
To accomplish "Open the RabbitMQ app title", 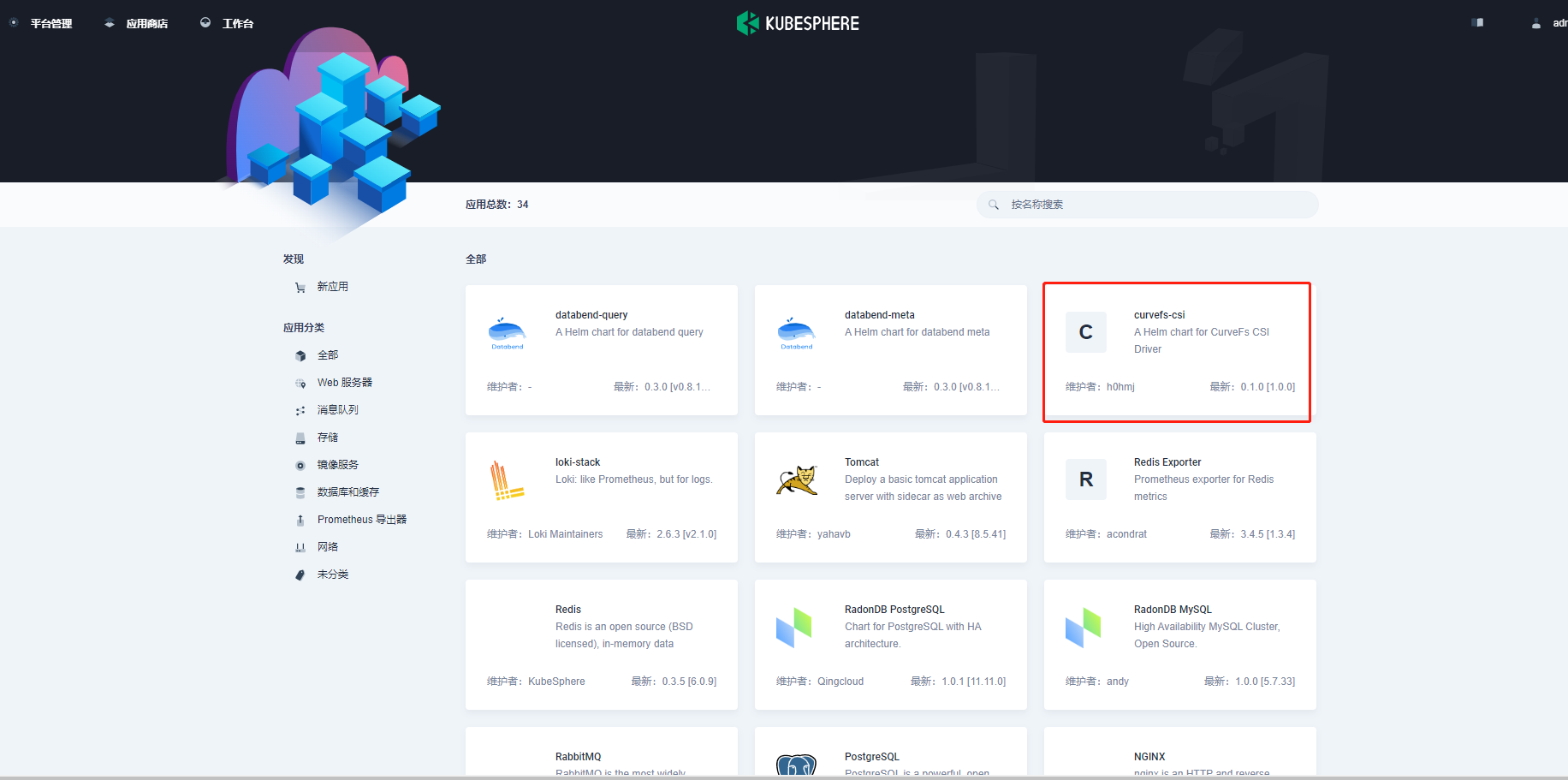I will click(579, 757).
